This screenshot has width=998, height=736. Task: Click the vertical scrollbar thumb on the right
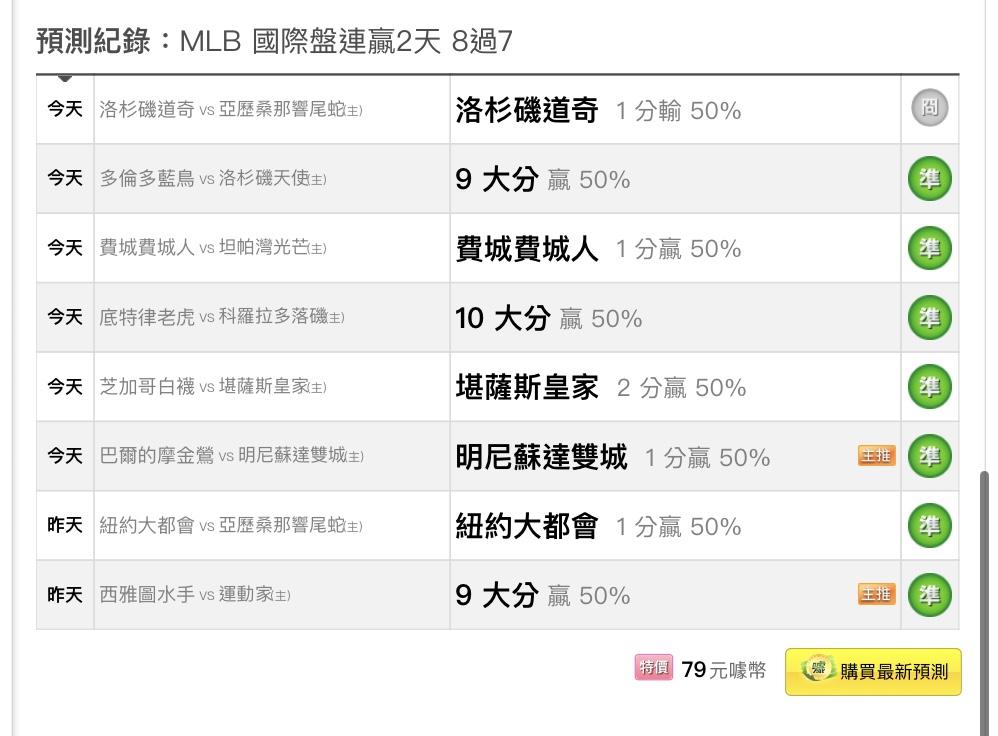(x=984, y=602)
